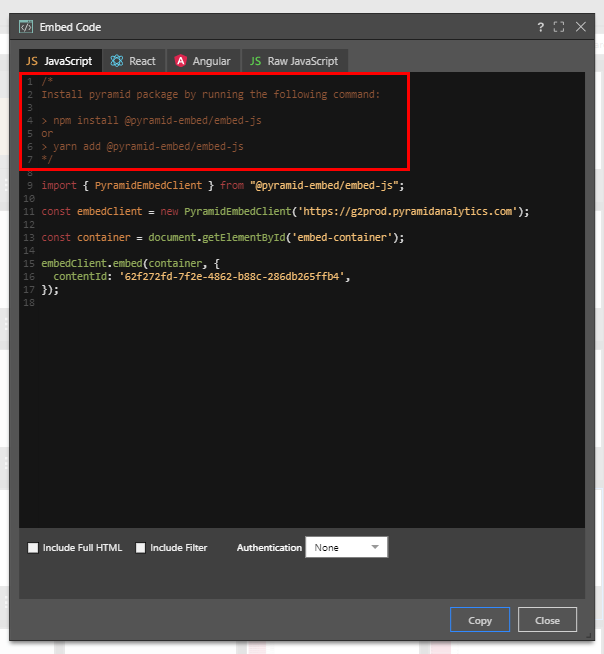
Task: Close the Embed Code dialog with X
Action: (x=581, y=27)
